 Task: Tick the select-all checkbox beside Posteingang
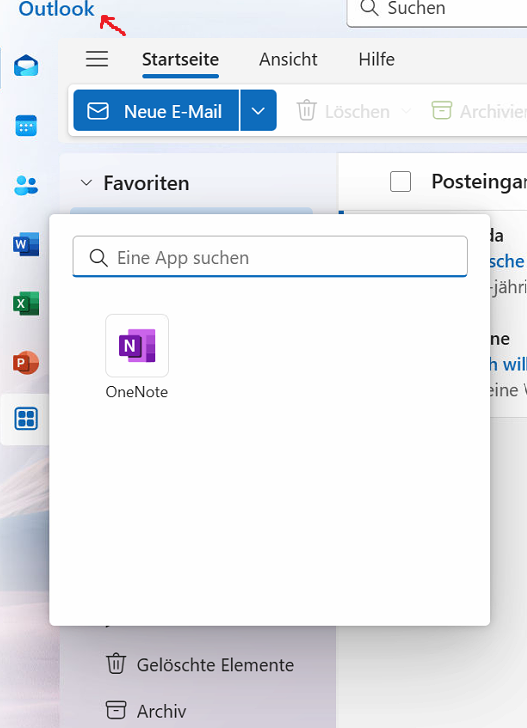coord(400,182)
